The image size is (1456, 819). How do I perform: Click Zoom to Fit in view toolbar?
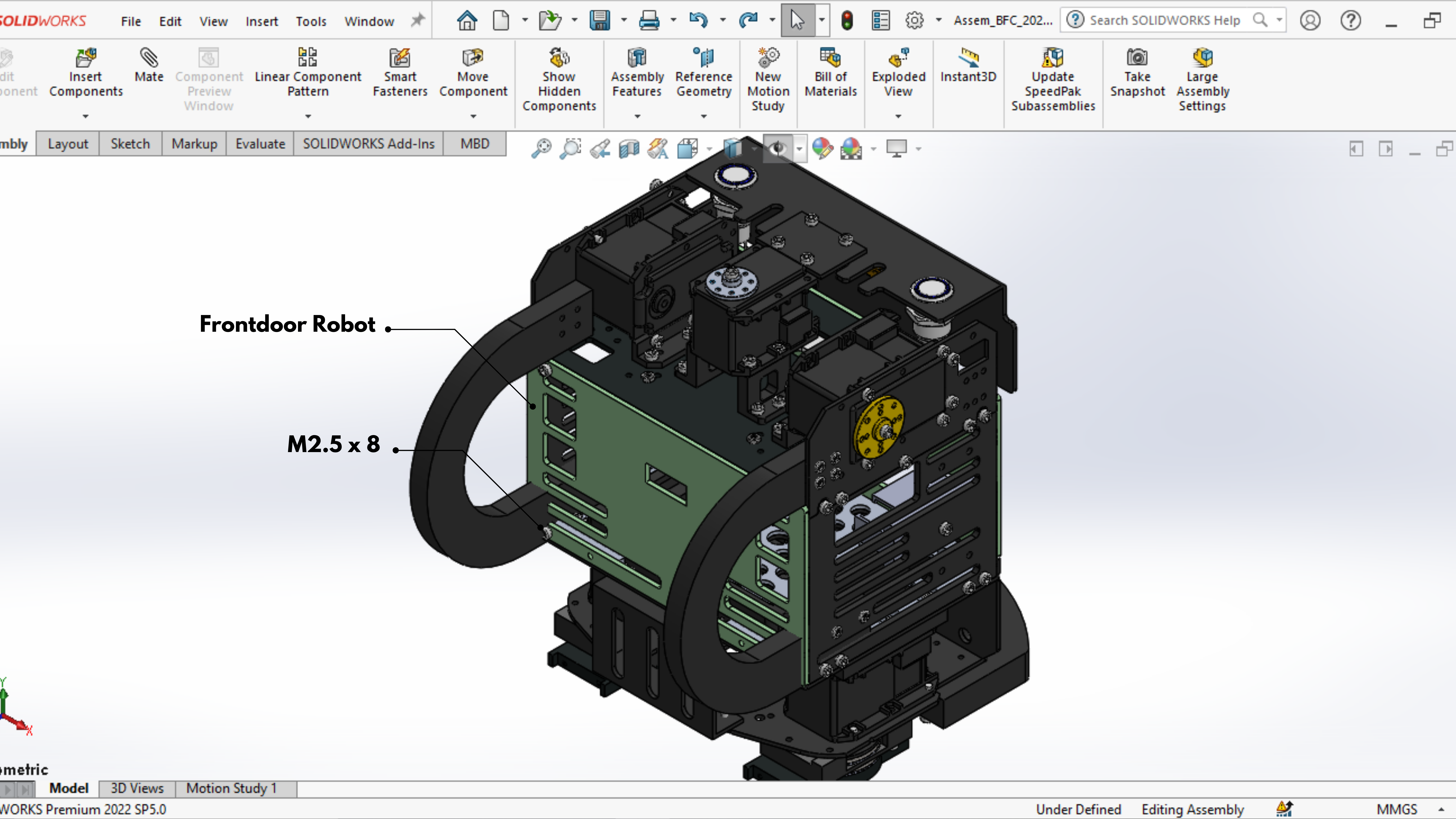pyautogui.click(x=541, y=149)
